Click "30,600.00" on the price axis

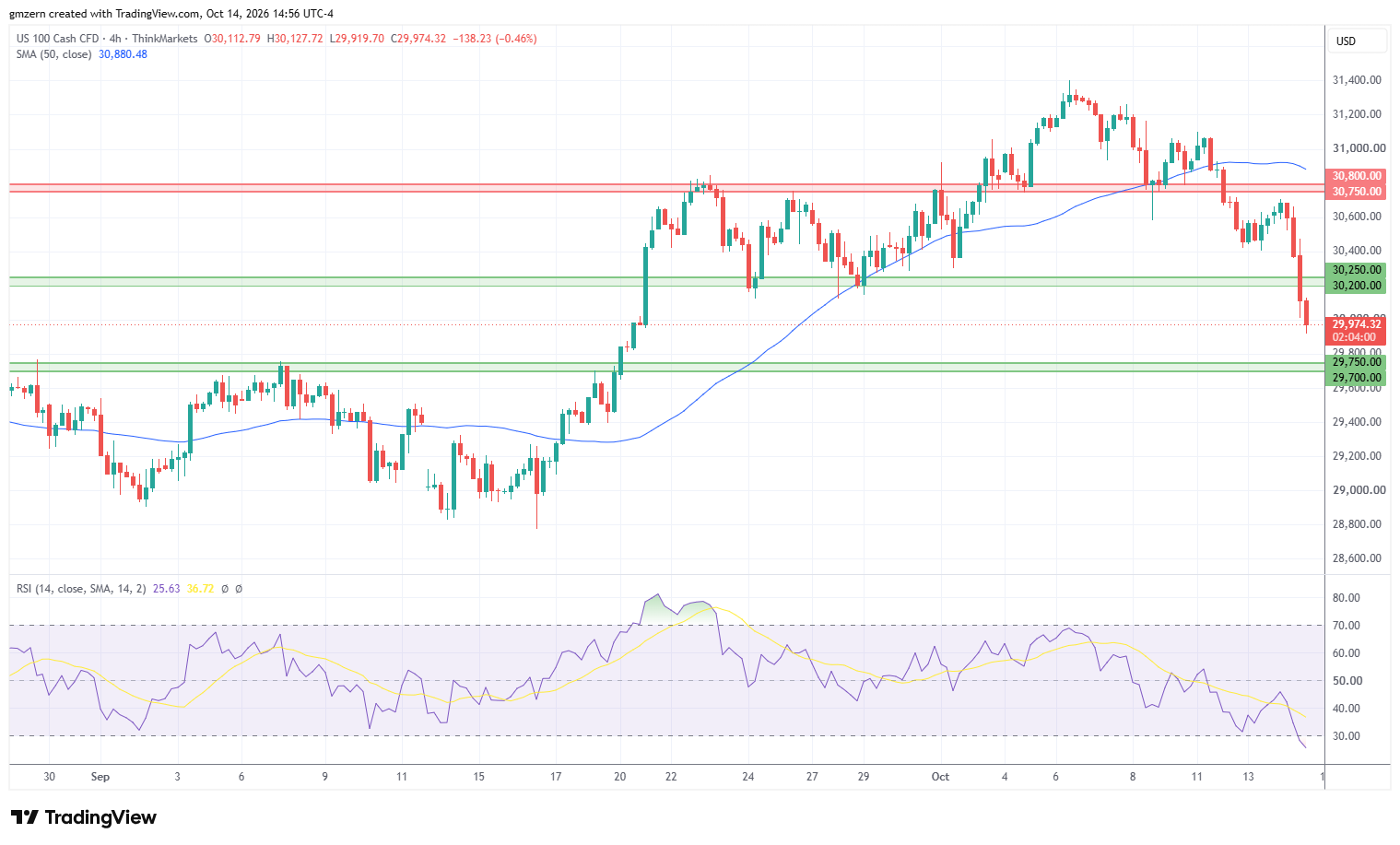click(x=1357, y=217)
